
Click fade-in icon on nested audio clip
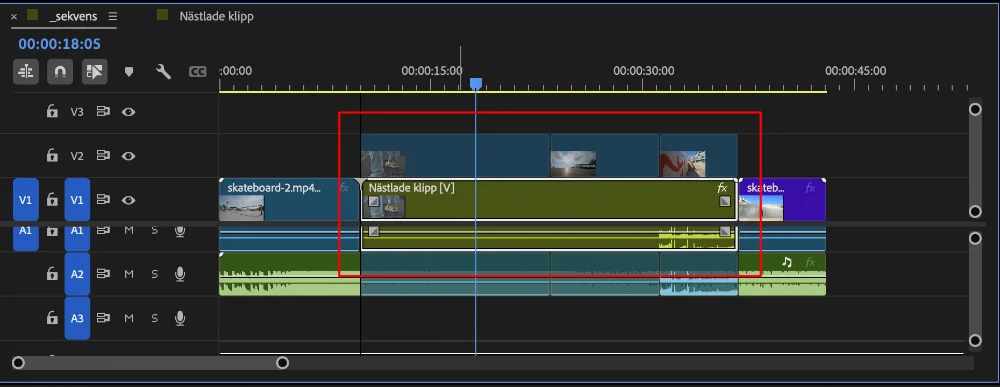[374, 231]
